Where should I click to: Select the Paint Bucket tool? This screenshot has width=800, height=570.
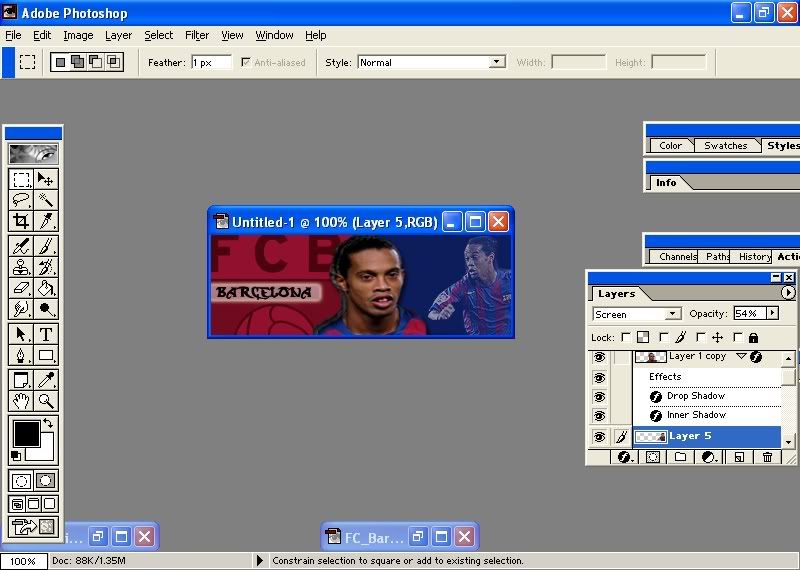coord(46,288)
